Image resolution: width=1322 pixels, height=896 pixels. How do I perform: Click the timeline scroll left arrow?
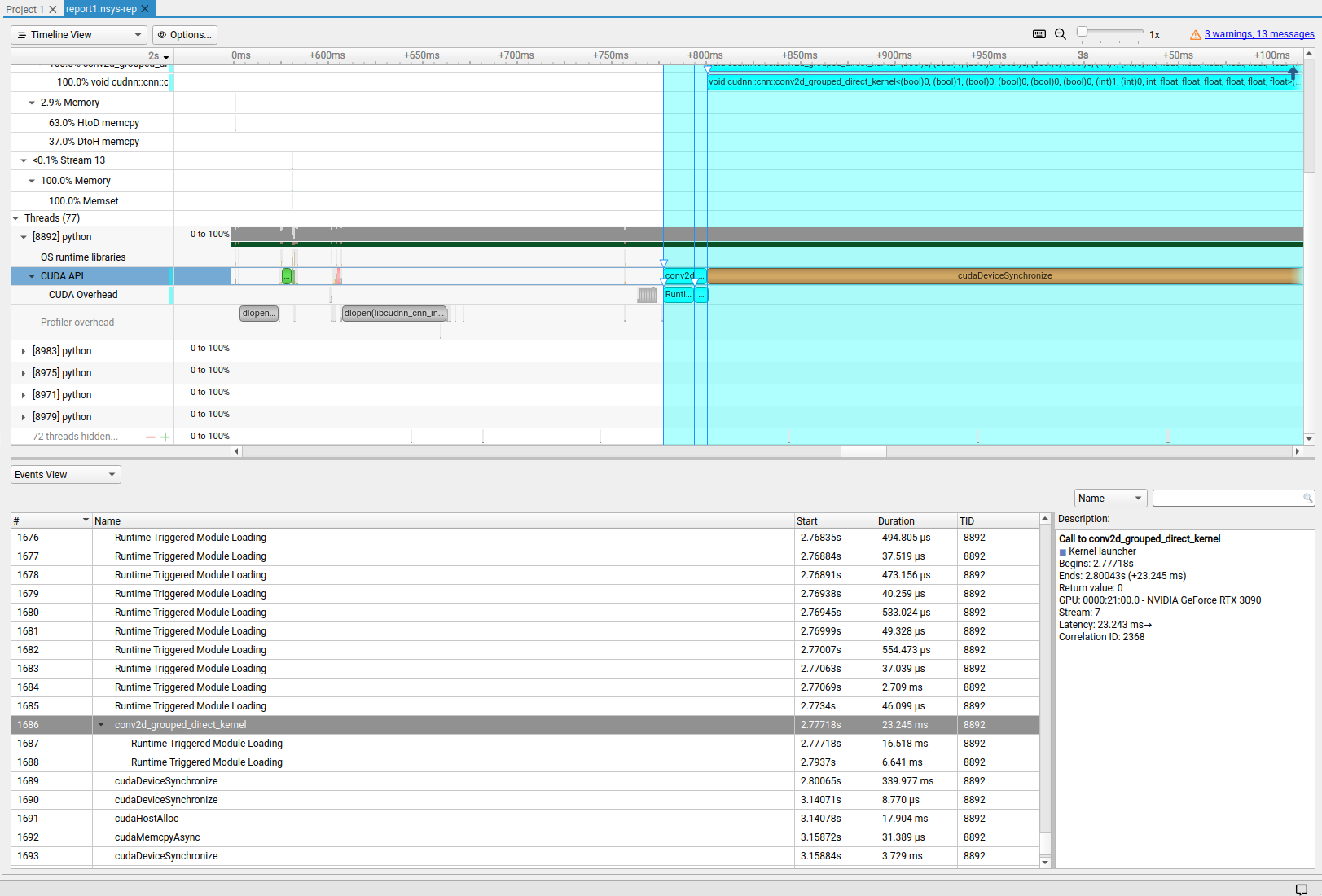coord(237,451)
